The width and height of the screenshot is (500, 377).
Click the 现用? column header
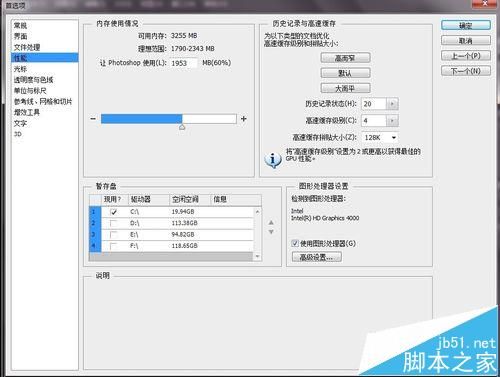[114, 199]
